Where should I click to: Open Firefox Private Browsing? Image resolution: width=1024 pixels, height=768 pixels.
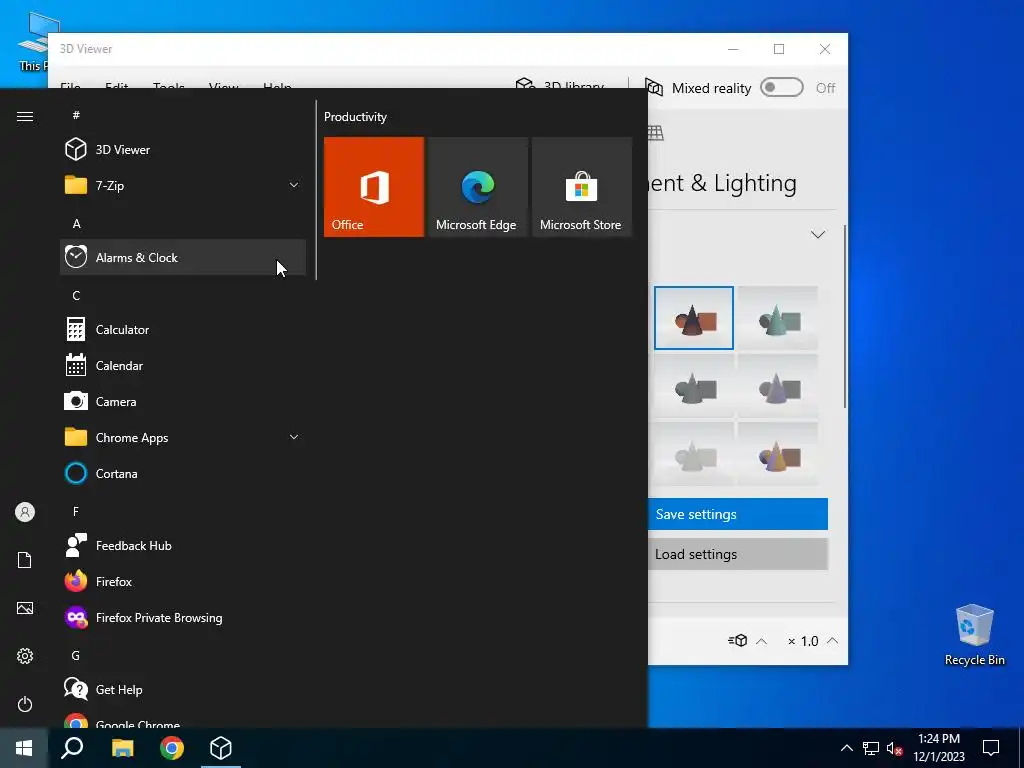[x=182, y=617]
